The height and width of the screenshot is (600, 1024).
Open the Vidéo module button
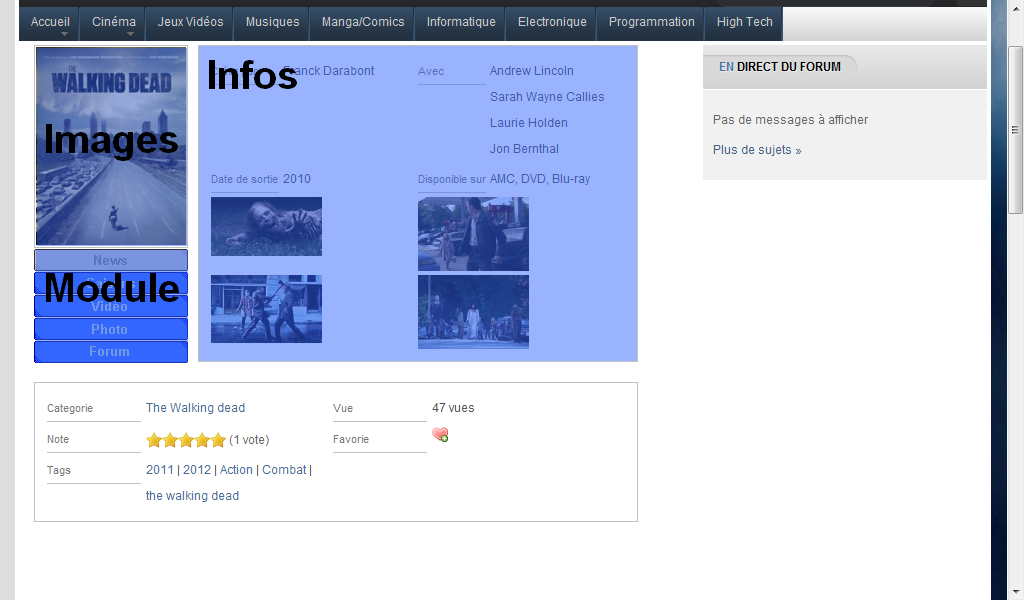click(111, 306)
